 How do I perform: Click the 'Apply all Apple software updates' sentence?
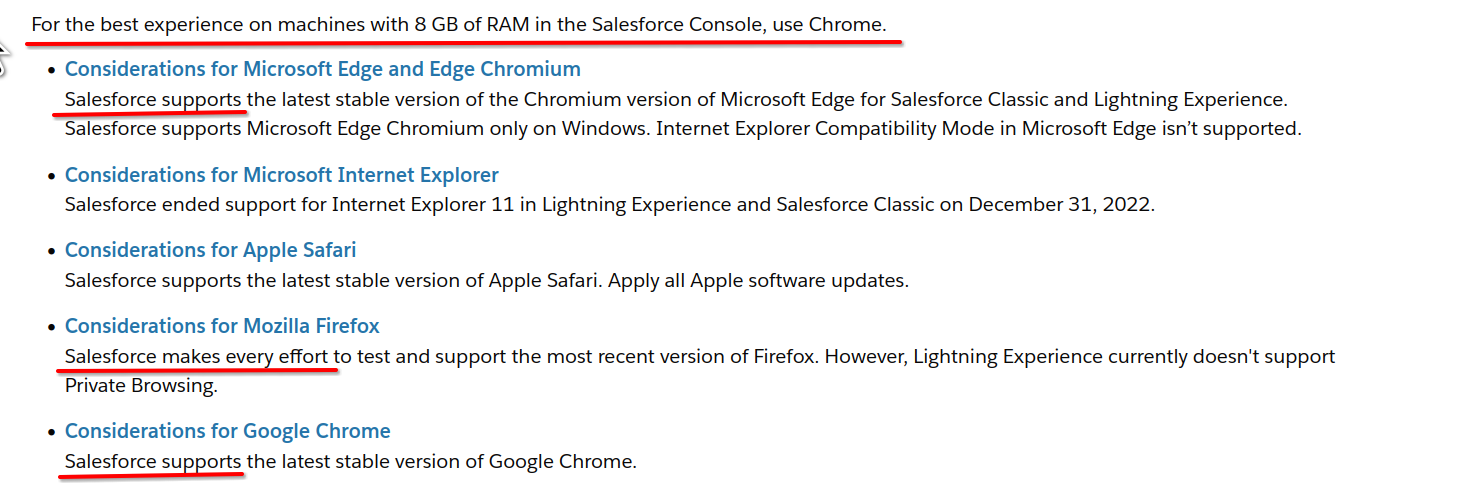[x=758, y=280]
